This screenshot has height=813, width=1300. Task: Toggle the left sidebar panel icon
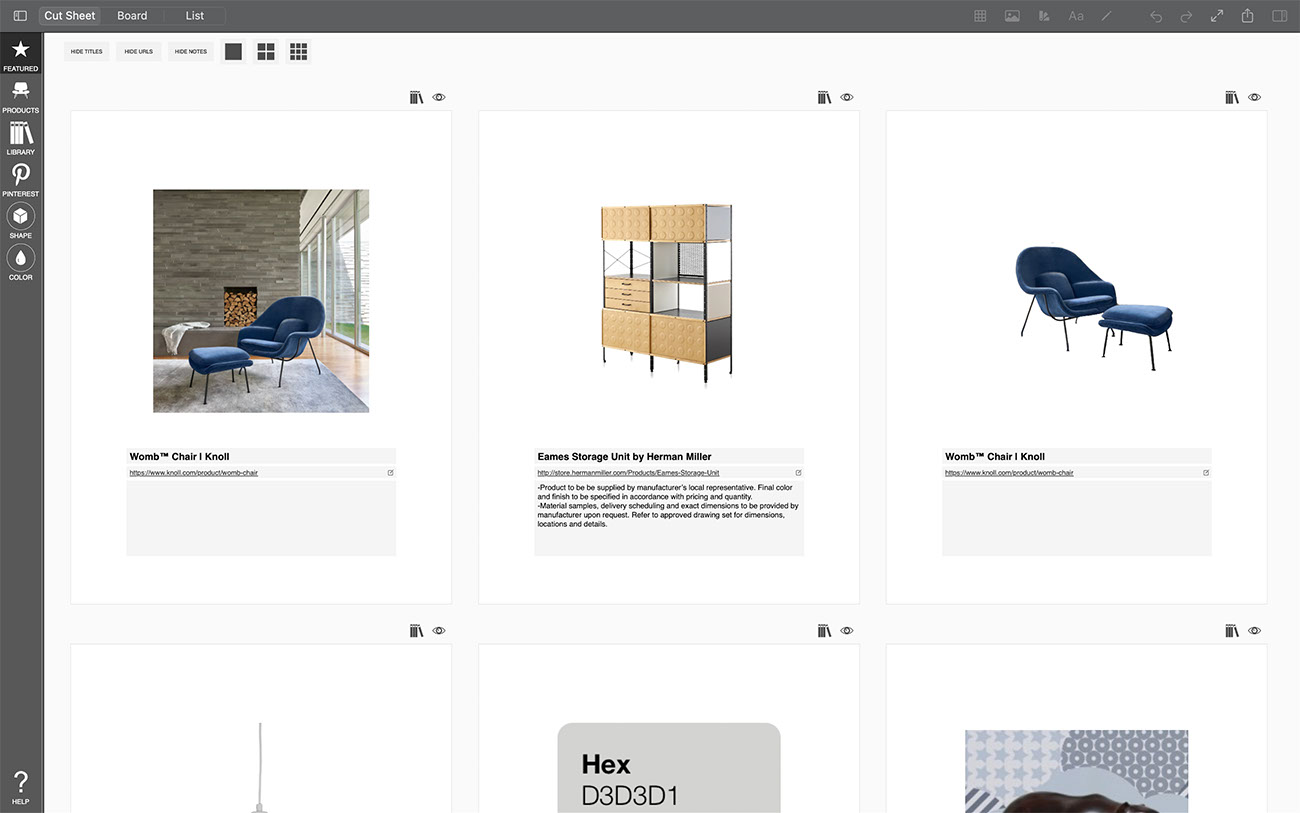point(20,16)
